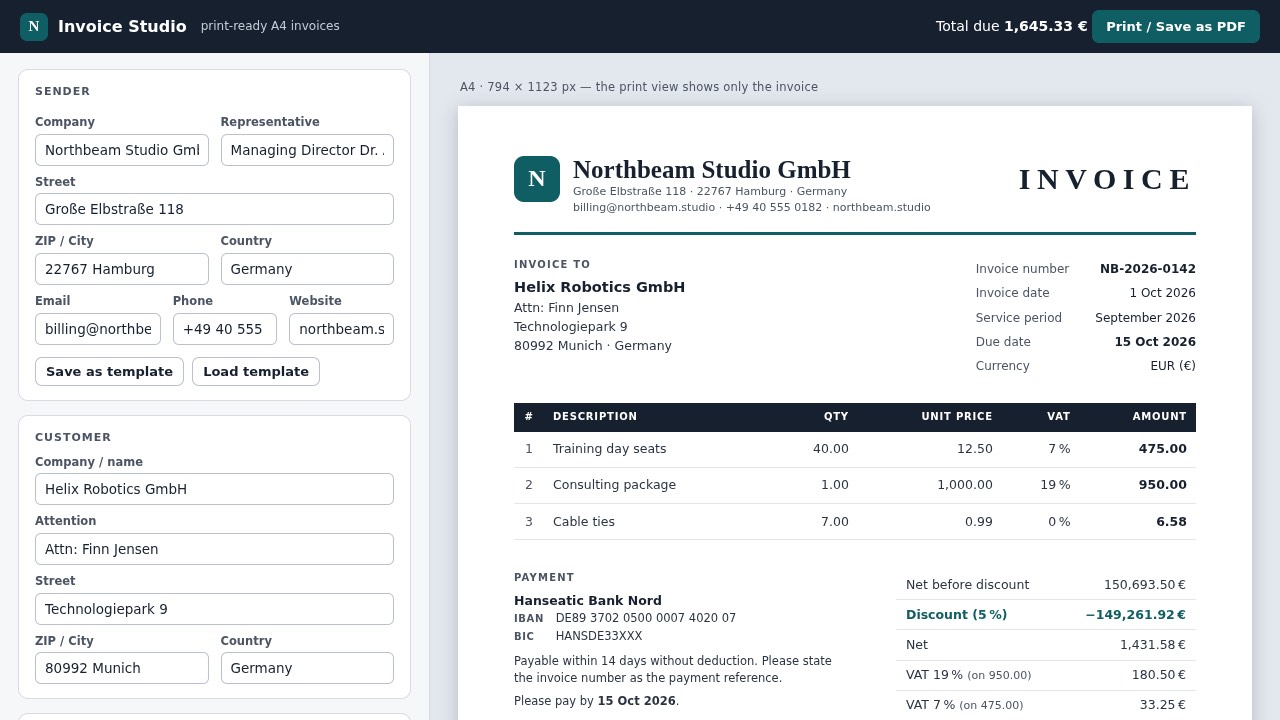
Task: Focus the sender Phone field
Action: (x=225, y=329)
